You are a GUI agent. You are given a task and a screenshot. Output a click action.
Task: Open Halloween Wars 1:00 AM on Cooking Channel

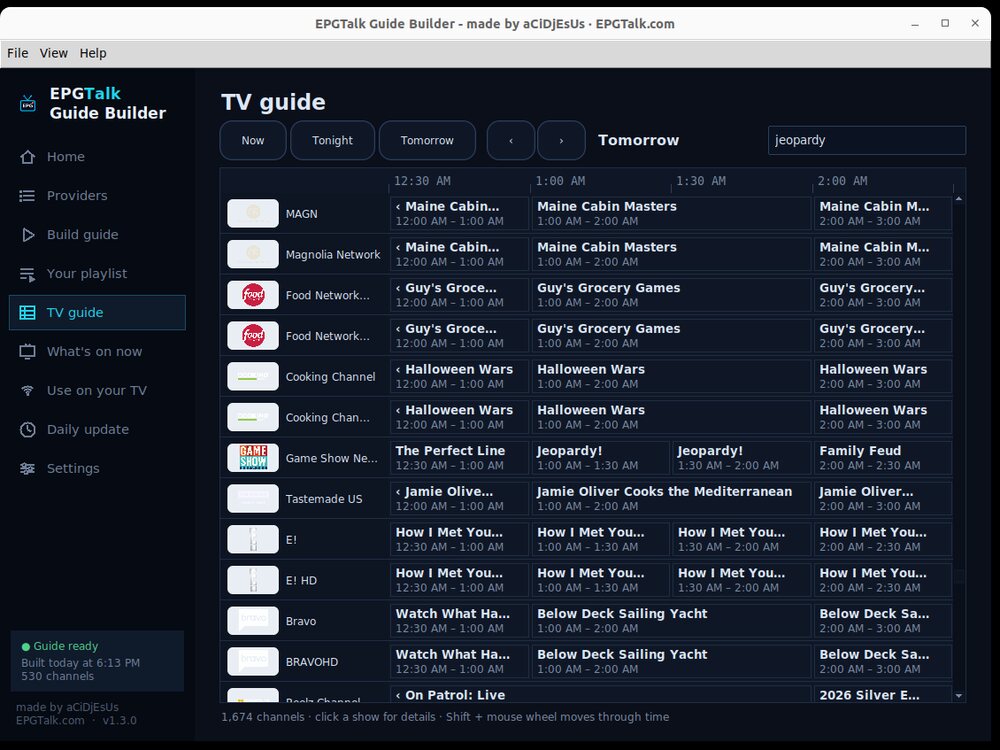pyautogui.click(x=672, y=376)
